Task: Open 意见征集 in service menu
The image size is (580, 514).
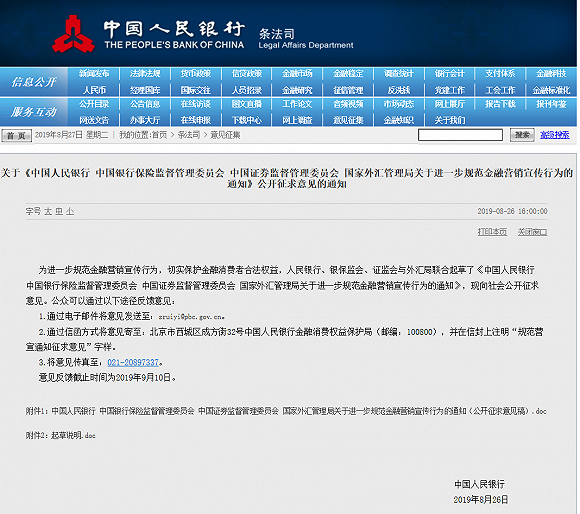Action: tap(348, 120)
